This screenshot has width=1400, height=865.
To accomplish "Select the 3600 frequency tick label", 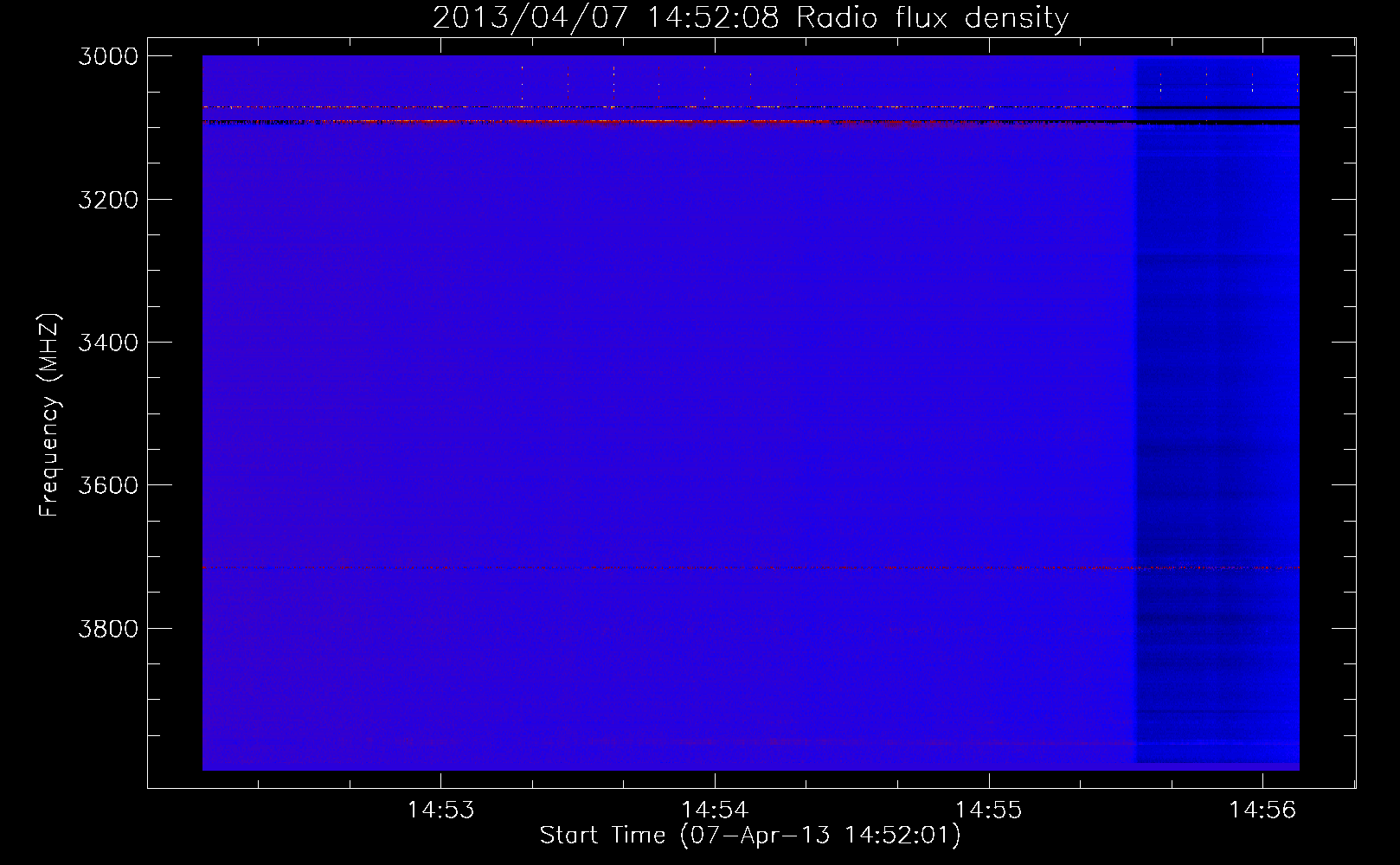I will tap(108, 485).
